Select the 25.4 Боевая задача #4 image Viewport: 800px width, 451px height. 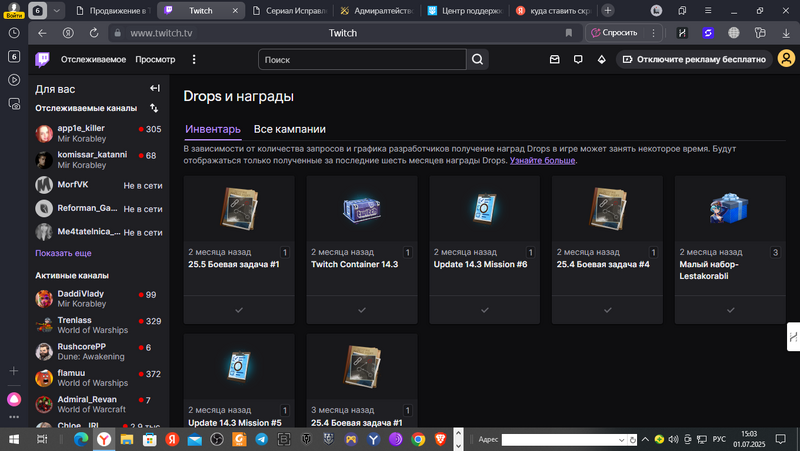607,209
